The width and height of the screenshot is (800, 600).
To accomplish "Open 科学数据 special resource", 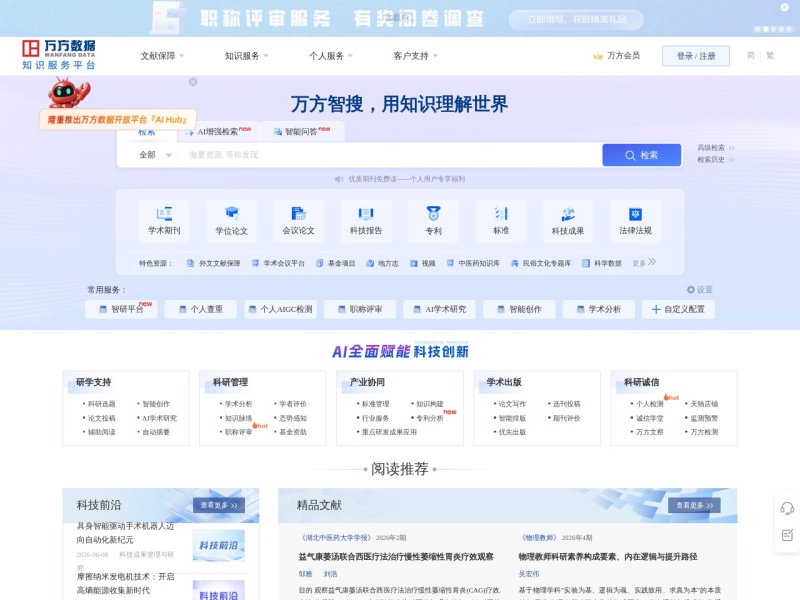I will click(x=602, y=263).
